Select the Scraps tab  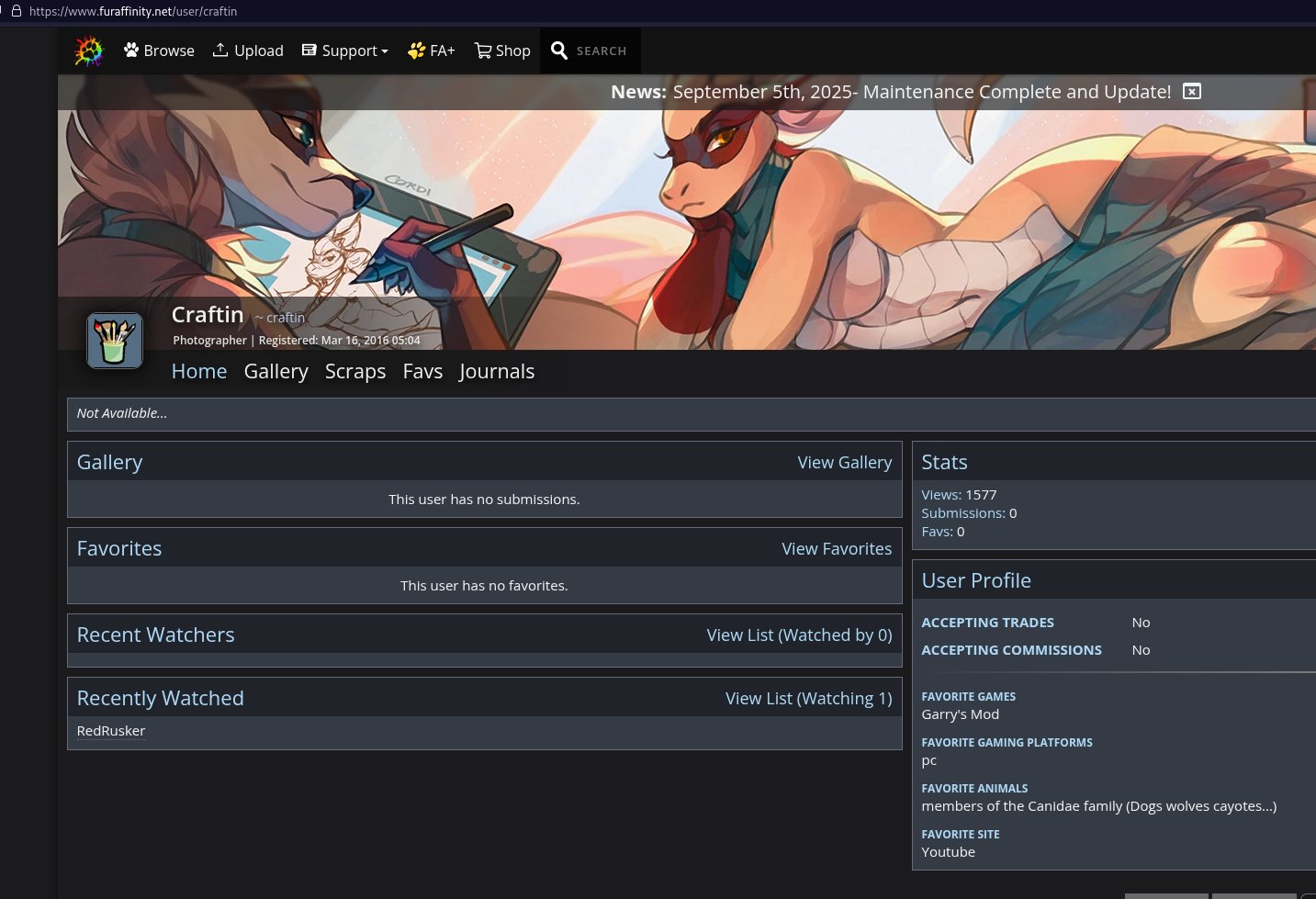(355, 371)
